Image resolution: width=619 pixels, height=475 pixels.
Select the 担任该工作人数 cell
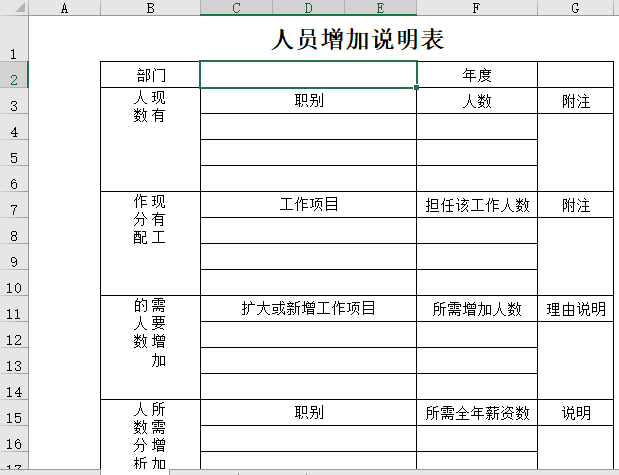tap(476, 205)
